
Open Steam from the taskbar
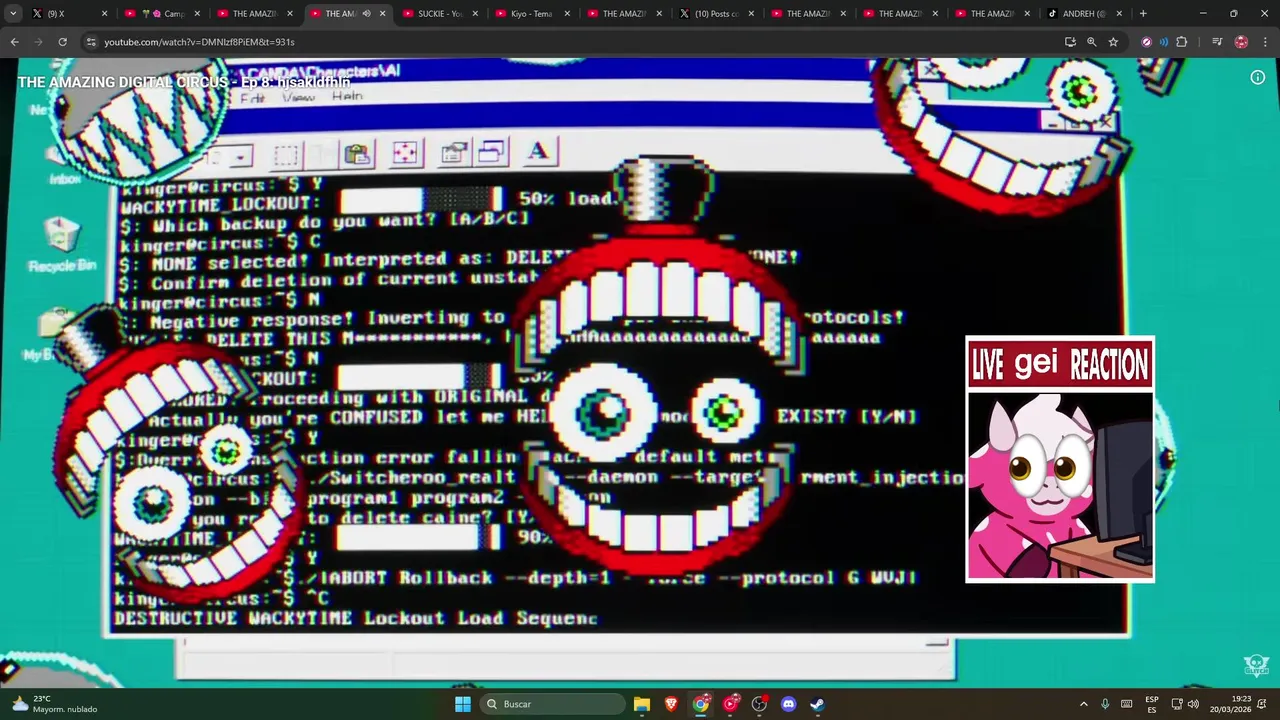tap(817, 704)
